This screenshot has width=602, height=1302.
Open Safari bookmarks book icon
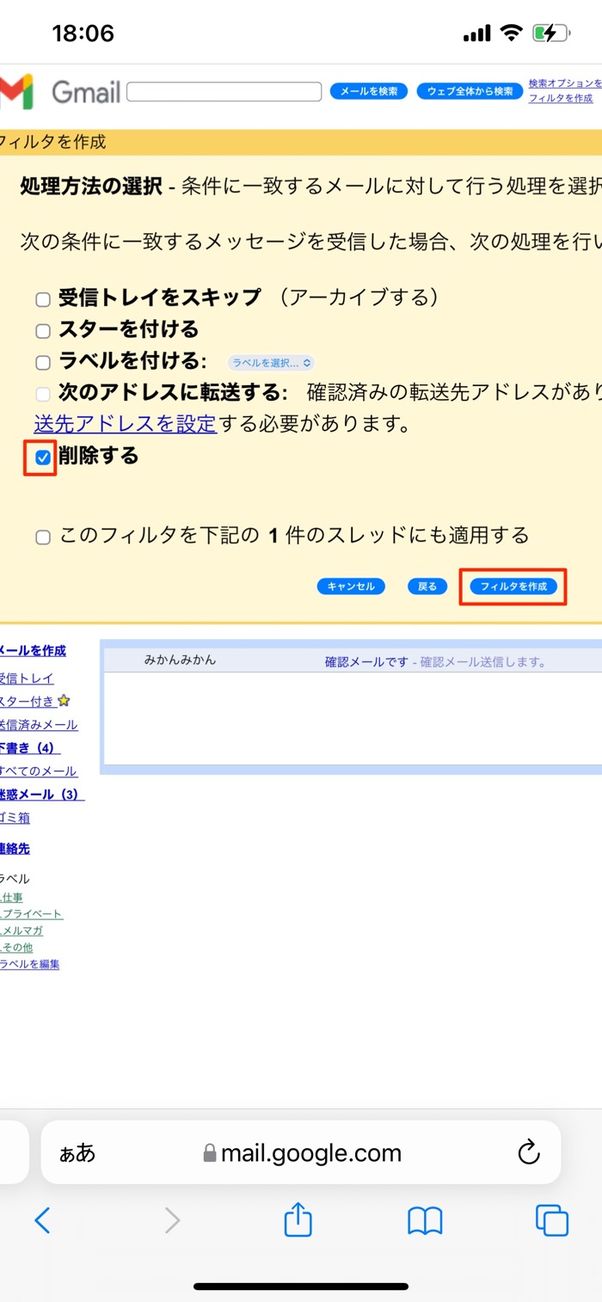pyautogui.click(x=425, y=1220)
